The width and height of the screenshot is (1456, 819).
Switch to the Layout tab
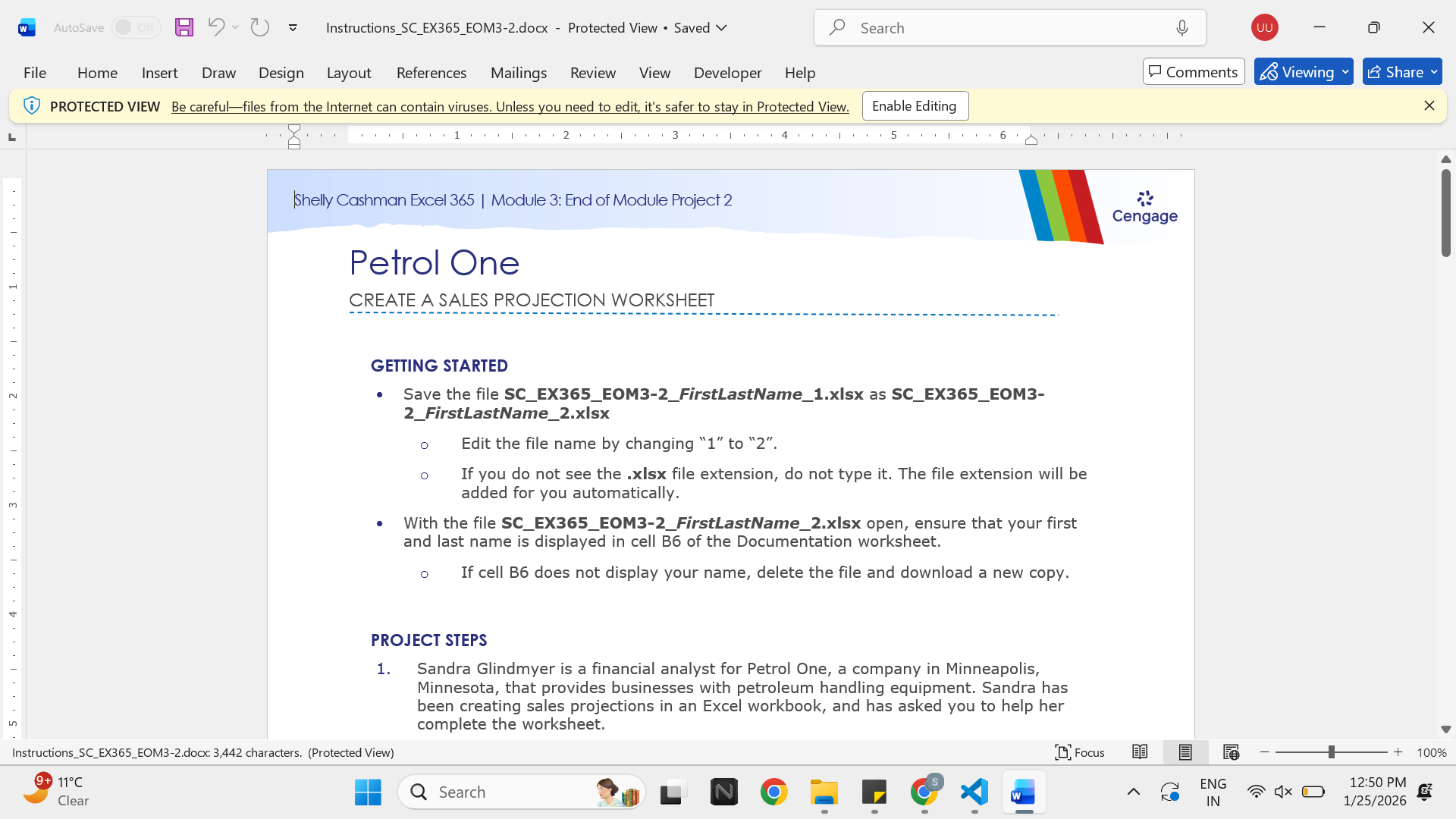pyautogui.click(x=349, y=73)
